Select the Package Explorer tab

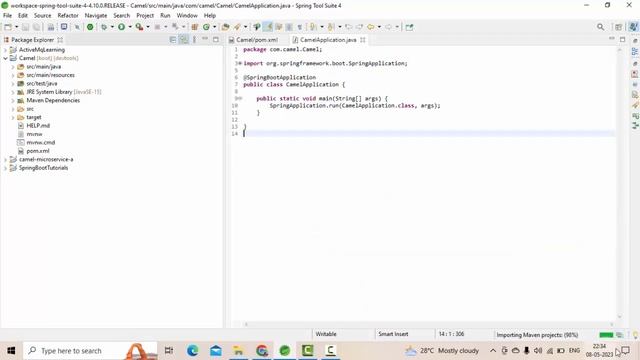(33, 40)
